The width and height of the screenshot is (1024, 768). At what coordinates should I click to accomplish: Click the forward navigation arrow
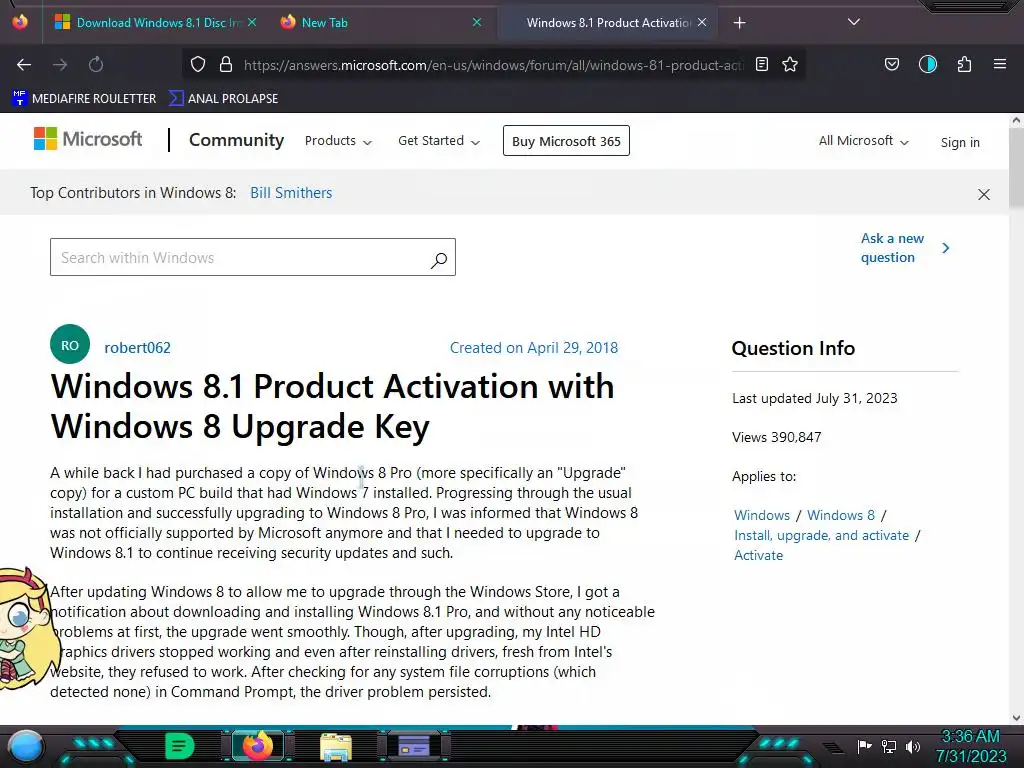click(x=60, y=65)
